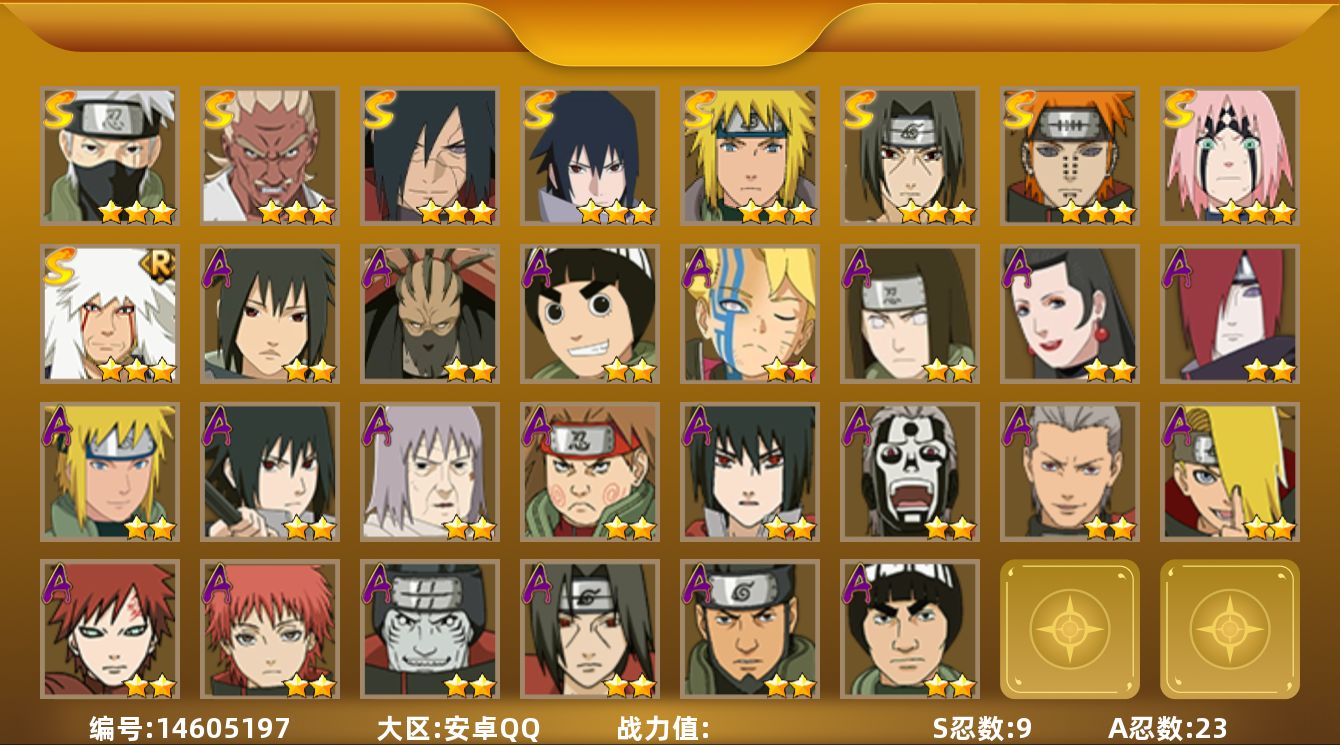1340x745 pixels.
Task: Choose the white-haired S ninja with R badge
Action: (x=109, y=314)
